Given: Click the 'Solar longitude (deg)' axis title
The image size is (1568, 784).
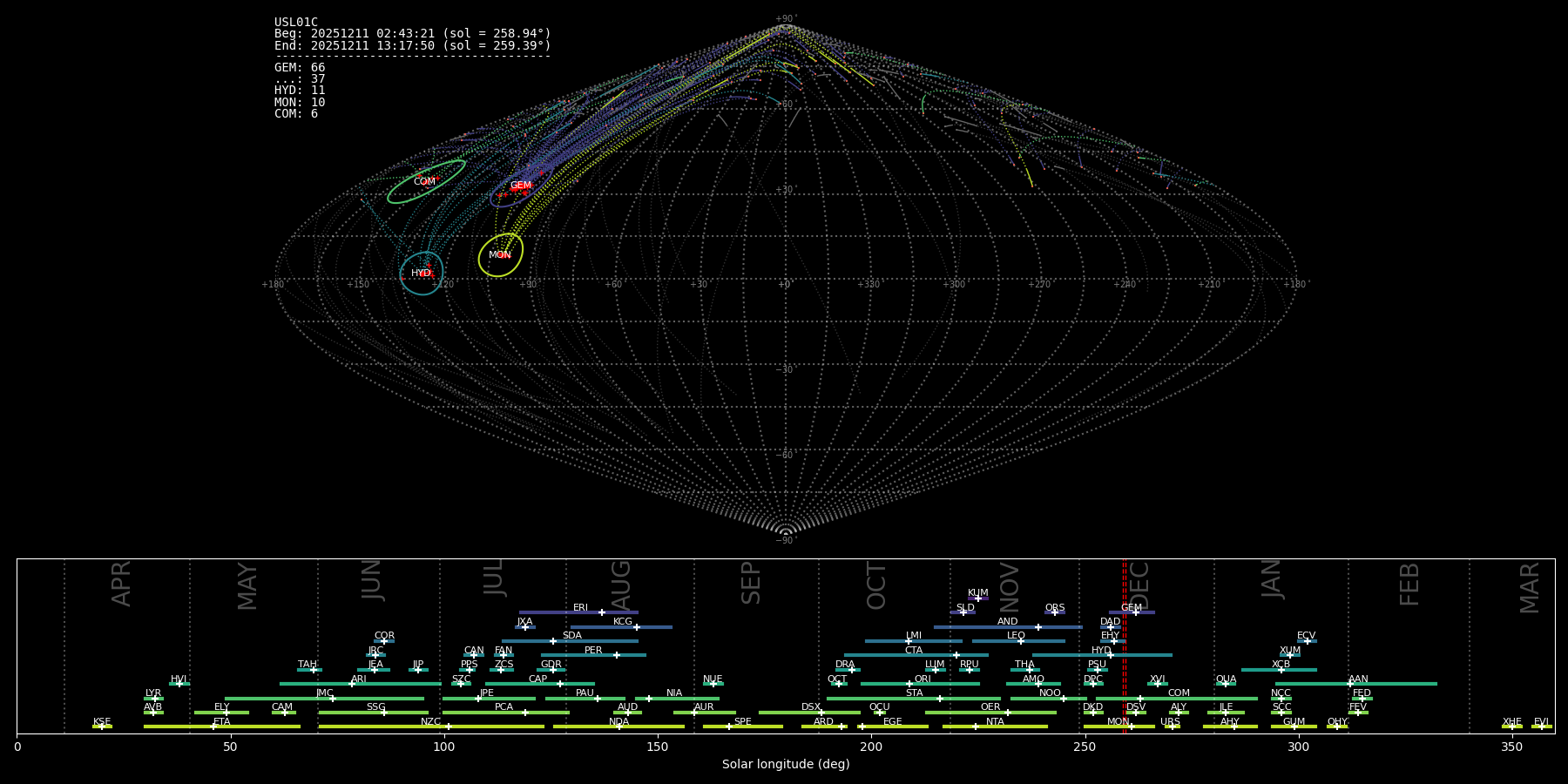Looking at the screenshot, I should 785,765.
